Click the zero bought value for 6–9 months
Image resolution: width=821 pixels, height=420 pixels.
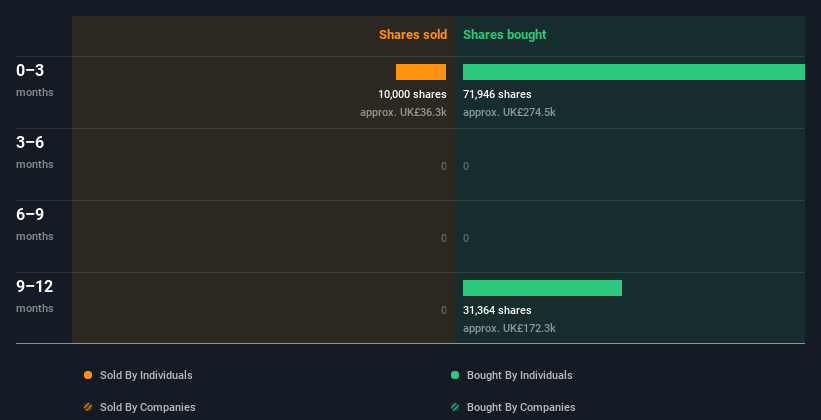(x=466, y=238)
